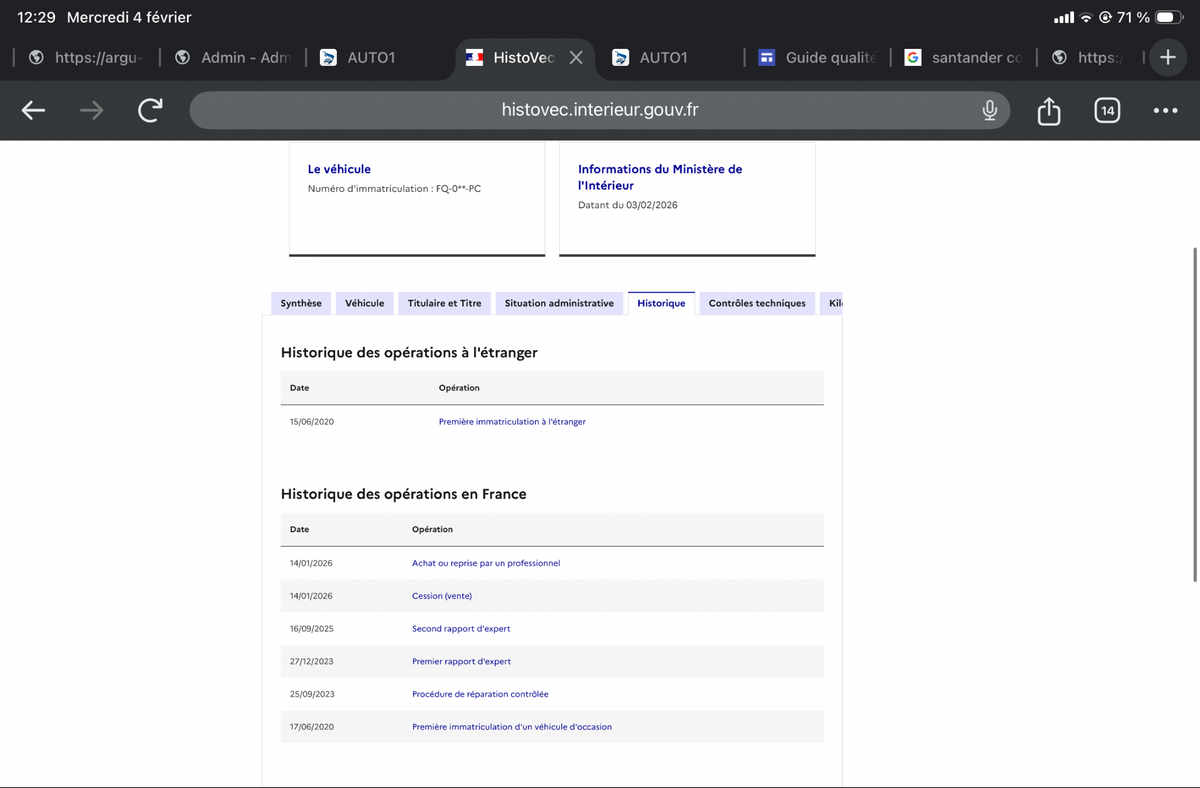The width and height of the screenshot is (1200, 788).
Task: Open the Contrôles techniques tab
Action: 757,303
